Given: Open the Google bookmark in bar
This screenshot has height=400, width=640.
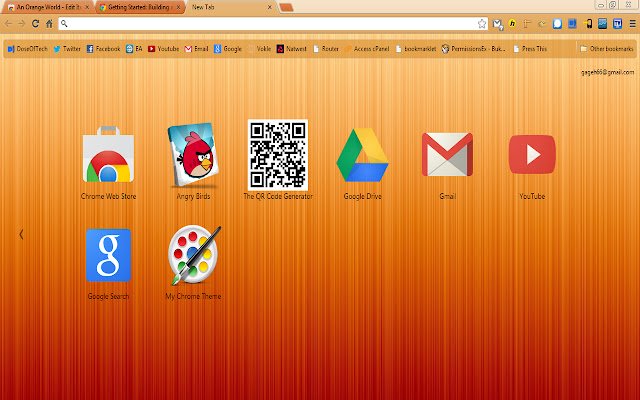Looking at the screenshot, I should point(228,49).
